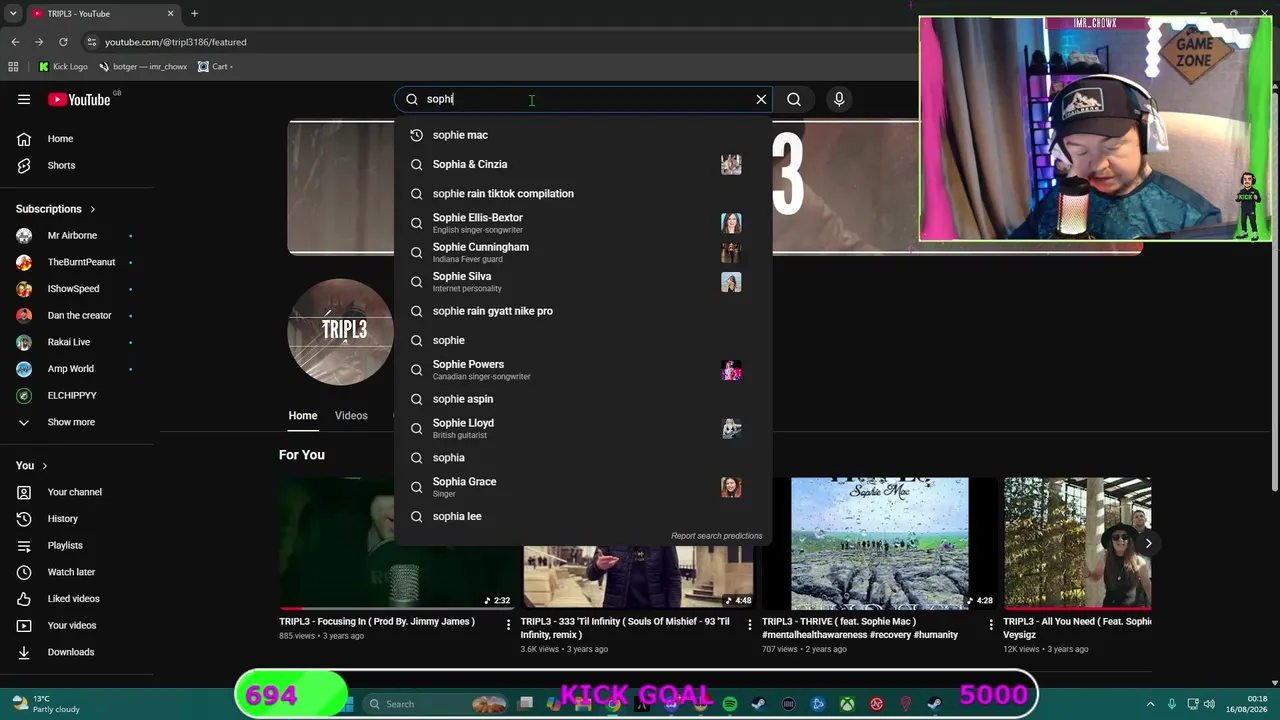Image resolution: width=1280 pixels, height=720 pixels.
Task: Choose 'Sophie Silva' suggestion
Action: 583,282
